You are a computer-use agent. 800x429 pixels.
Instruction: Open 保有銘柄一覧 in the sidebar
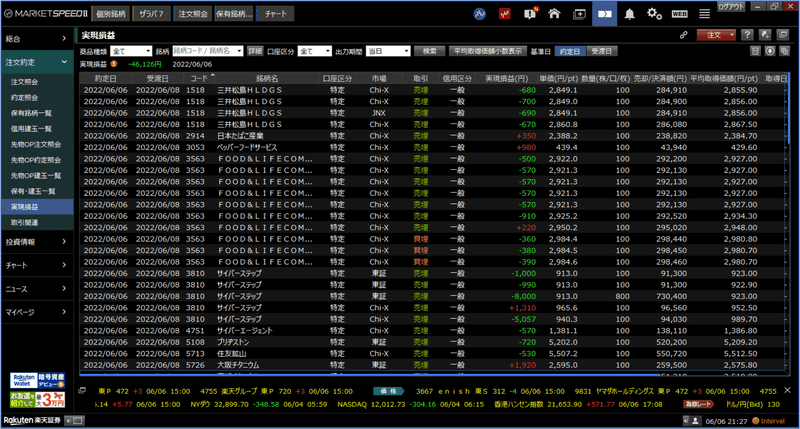31,113
